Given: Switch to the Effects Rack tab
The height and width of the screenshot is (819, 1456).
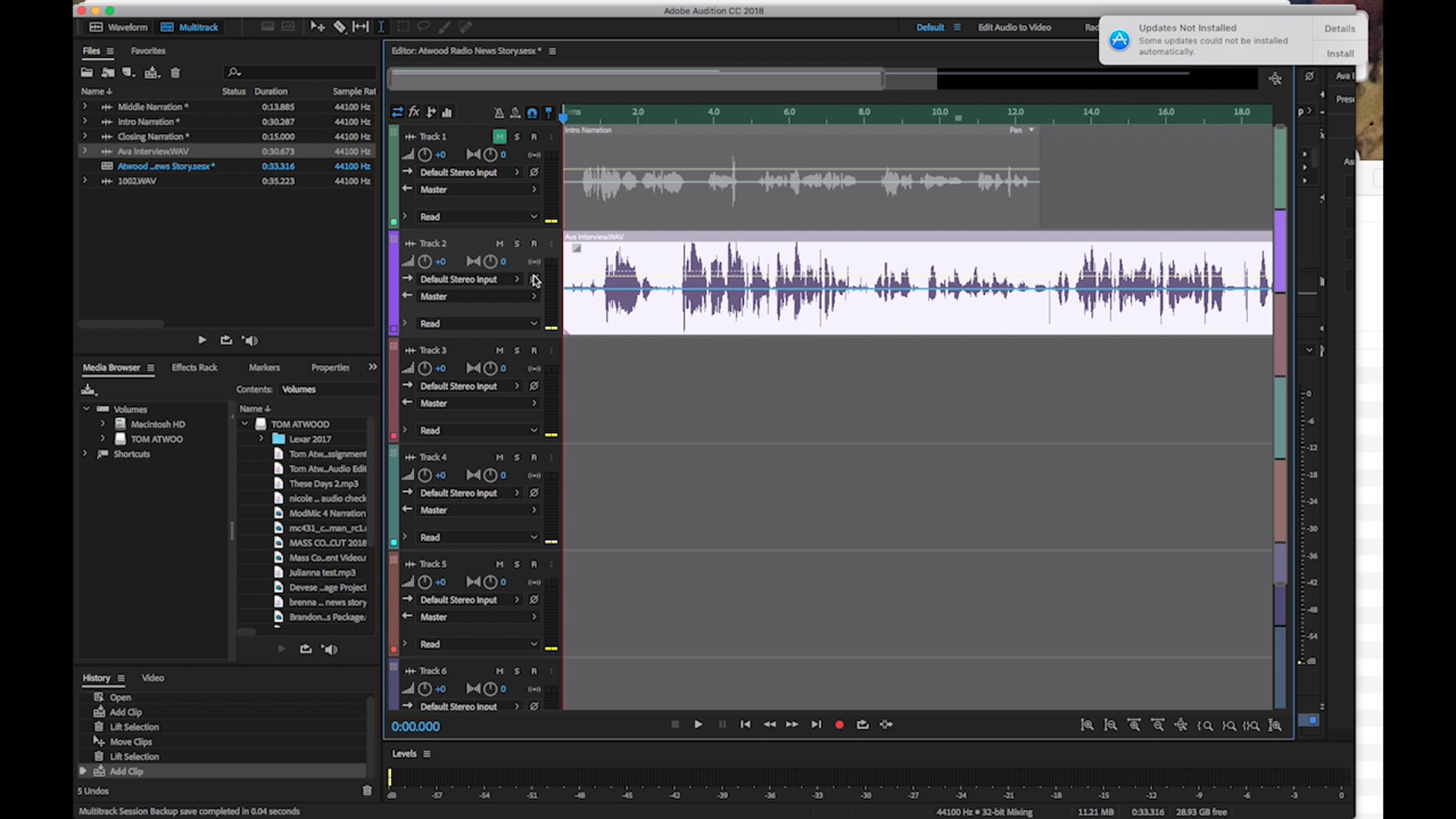Looking at the screenshot, I should pos(194,367).
